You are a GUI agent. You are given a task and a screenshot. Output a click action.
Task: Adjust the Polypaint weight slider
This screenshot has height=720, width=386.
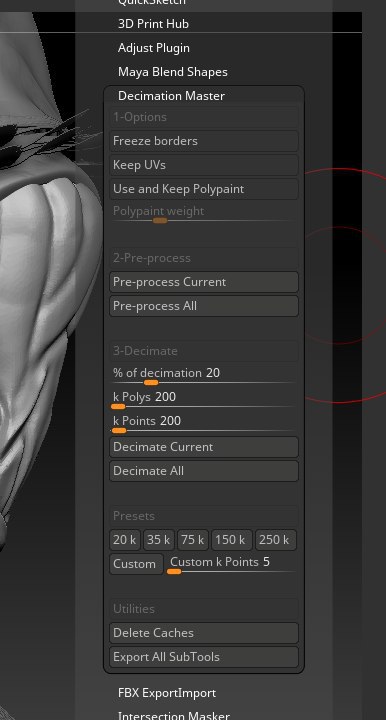(204, 214)
